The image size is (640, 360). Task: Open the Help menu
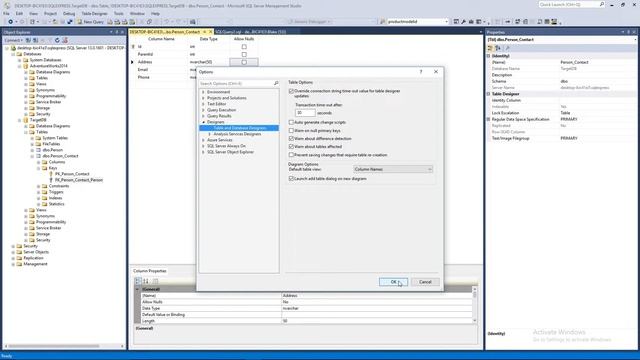point(156,13)
